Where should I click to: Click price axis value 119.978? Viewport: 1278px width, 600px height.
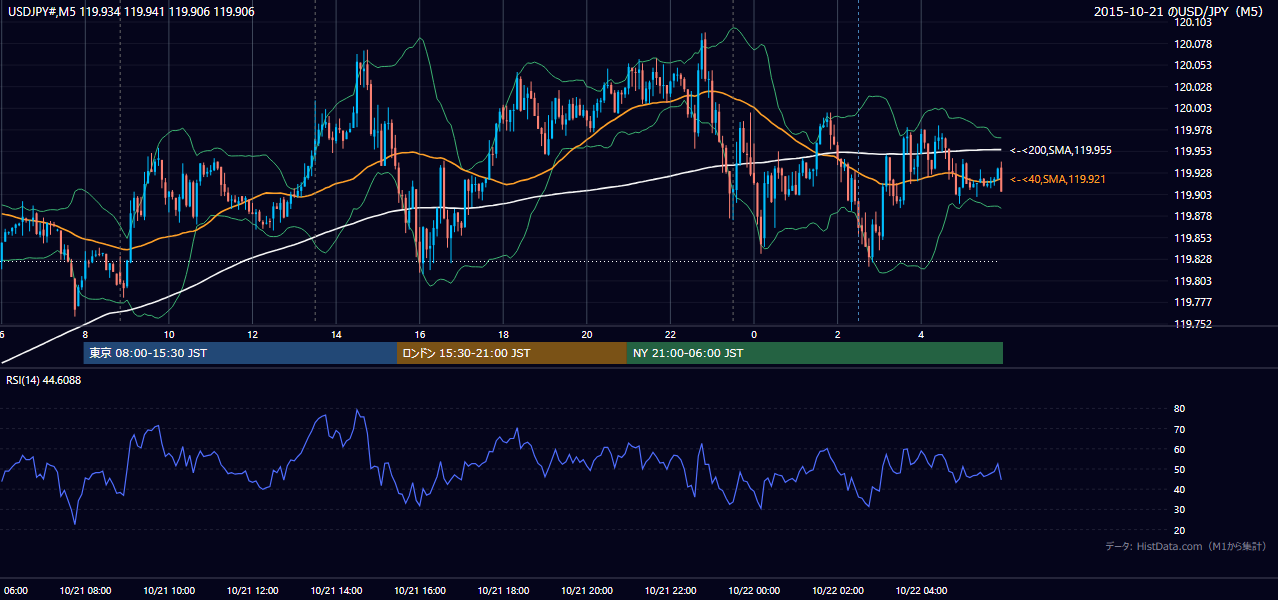1195,130
